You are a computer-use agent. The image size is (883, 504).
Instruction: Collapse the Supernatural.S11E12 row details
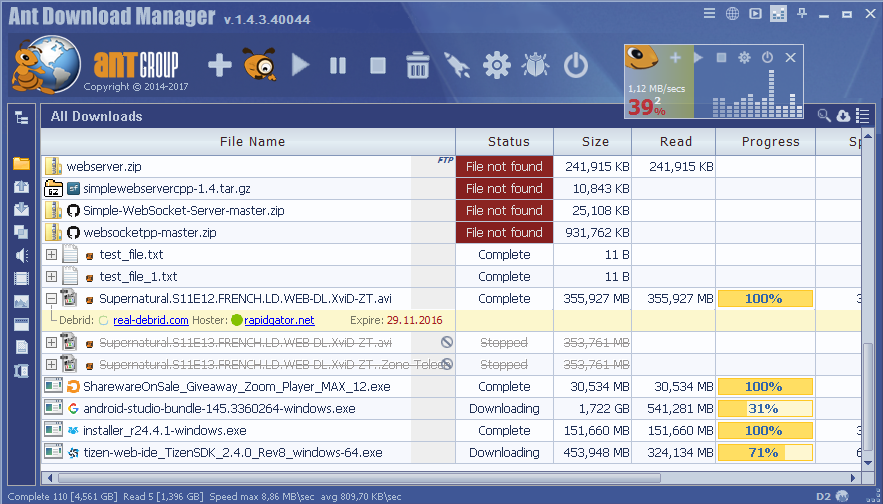point(51,298)
